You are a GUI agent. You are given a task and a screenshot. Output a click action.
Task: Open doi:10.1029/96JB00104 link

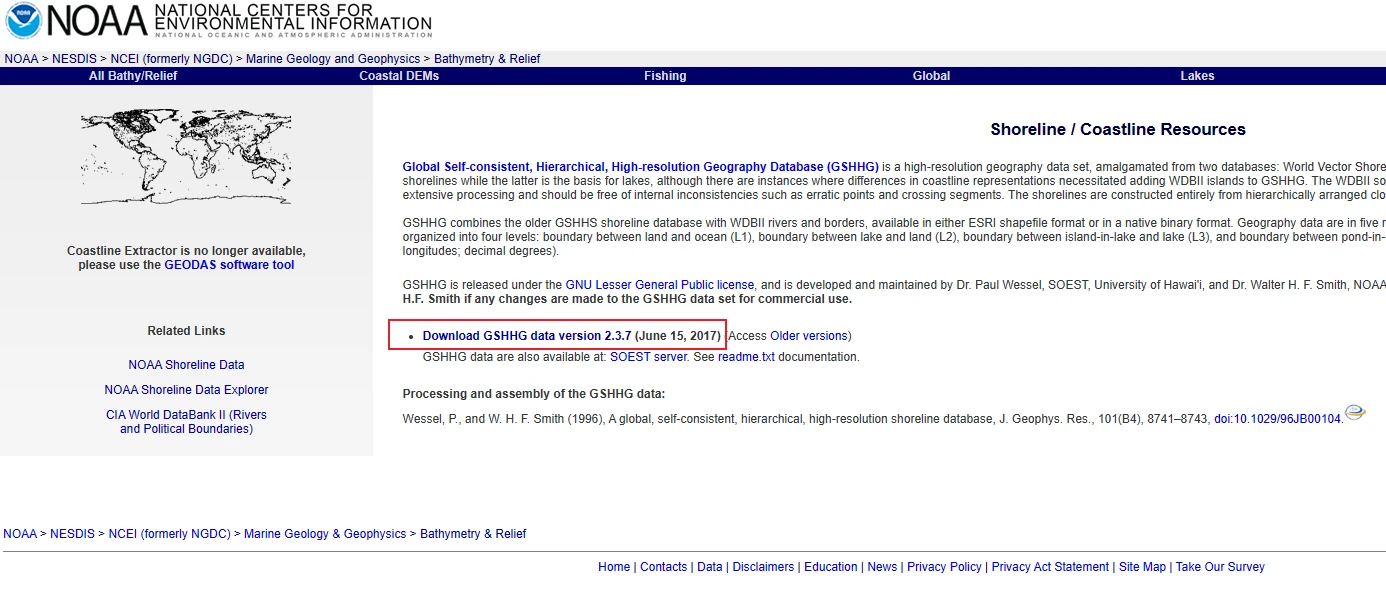pyautogui.click(x=1277, y=419)
